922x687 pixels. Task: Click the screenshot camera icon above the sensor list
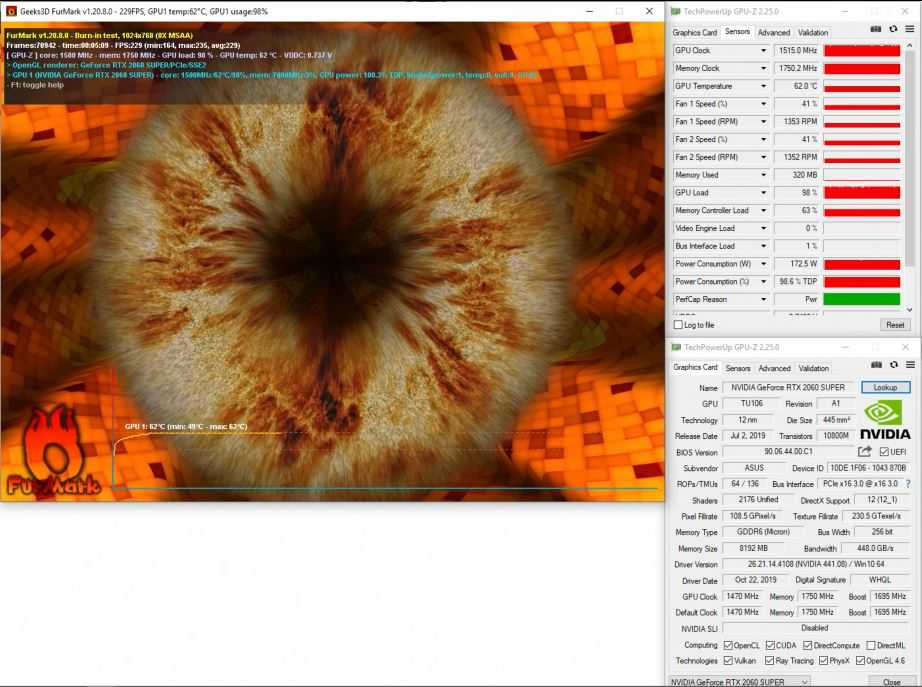(x=877, y=29)
